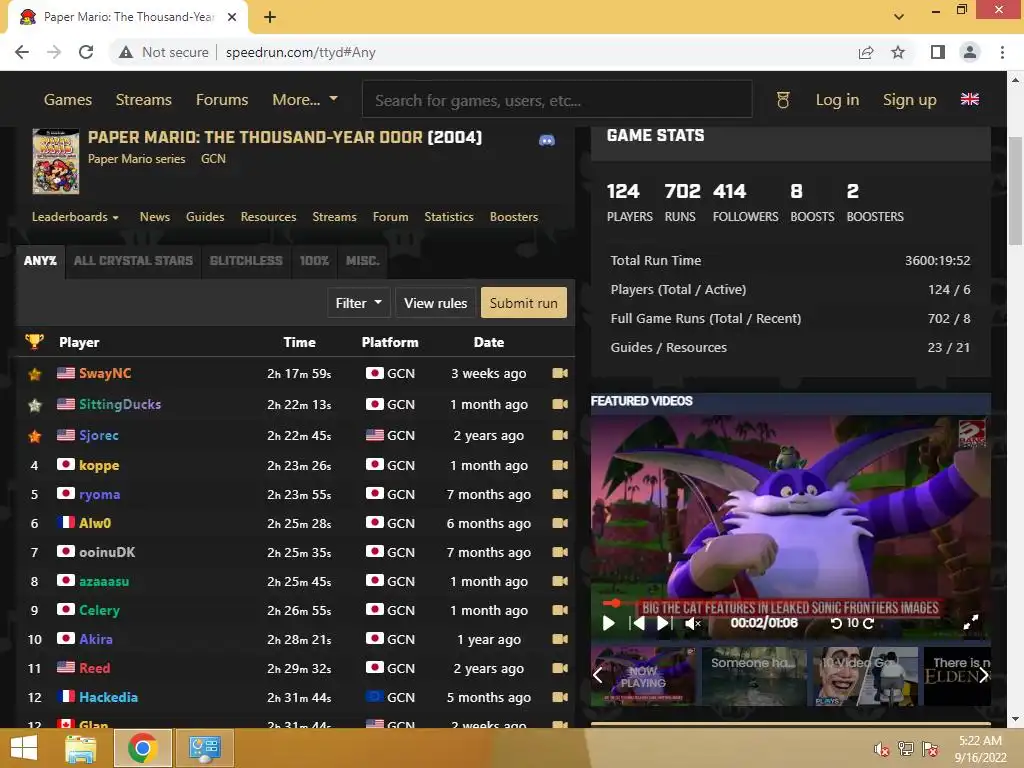This screenshot has height=768, width=1024.
Task: Open the Resources menu item
Action: coord(268,217)
